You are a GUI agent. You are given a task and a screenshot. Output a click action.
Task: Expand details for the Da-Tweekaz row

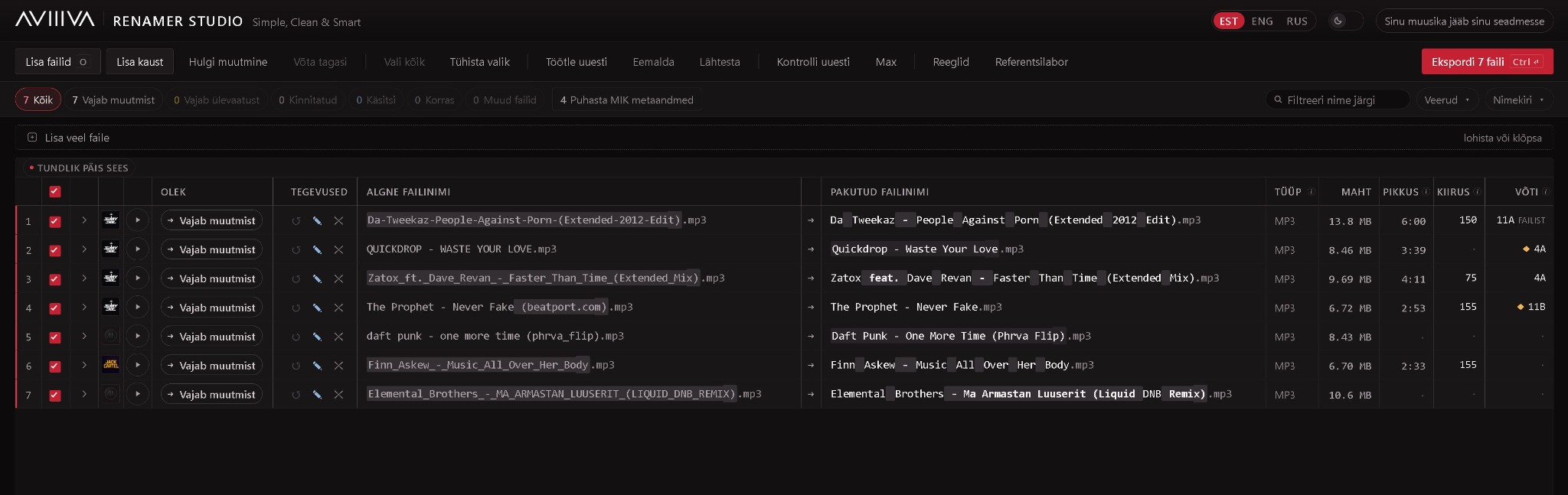tap(84, 220)
